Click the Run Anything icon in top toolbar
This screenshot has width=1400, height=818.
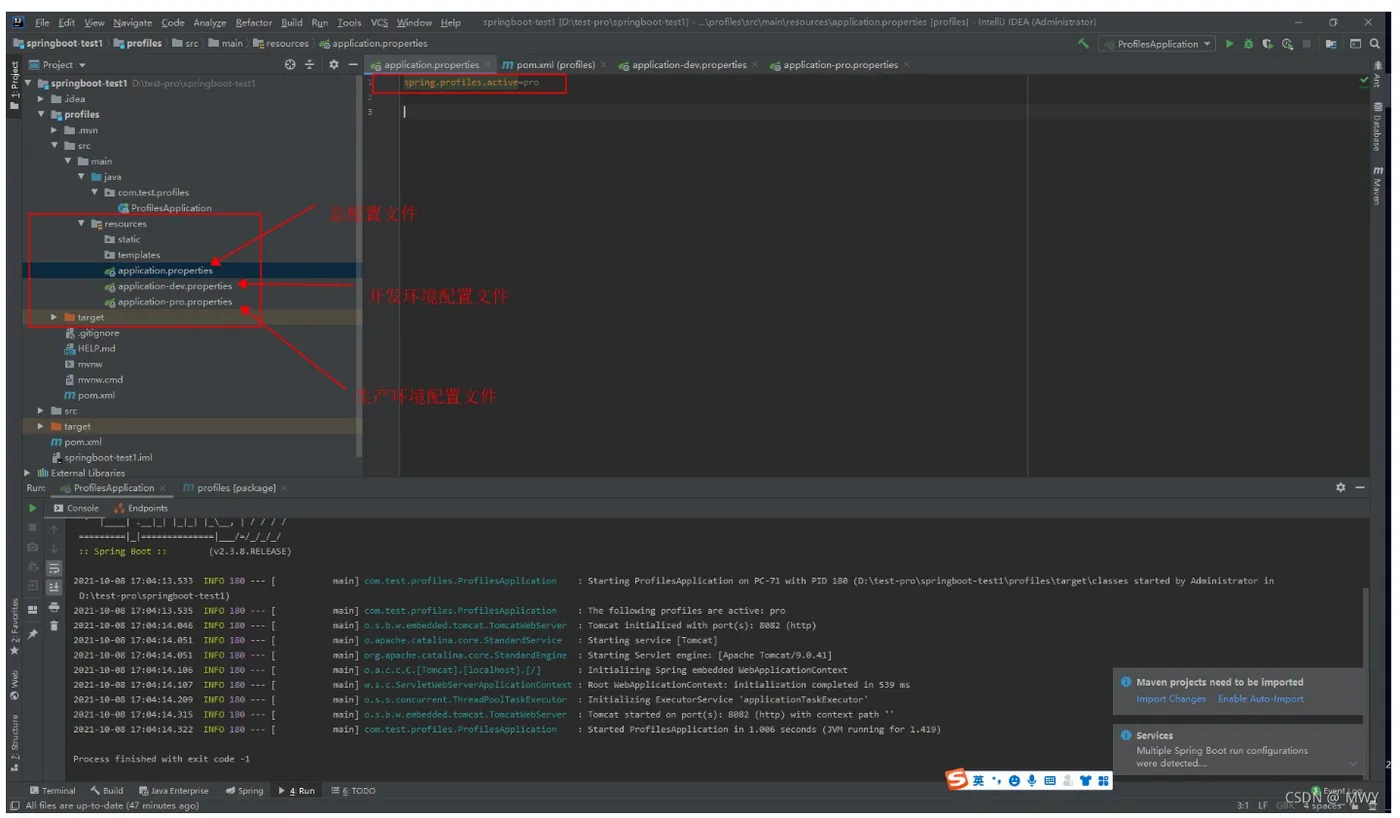1355,44
